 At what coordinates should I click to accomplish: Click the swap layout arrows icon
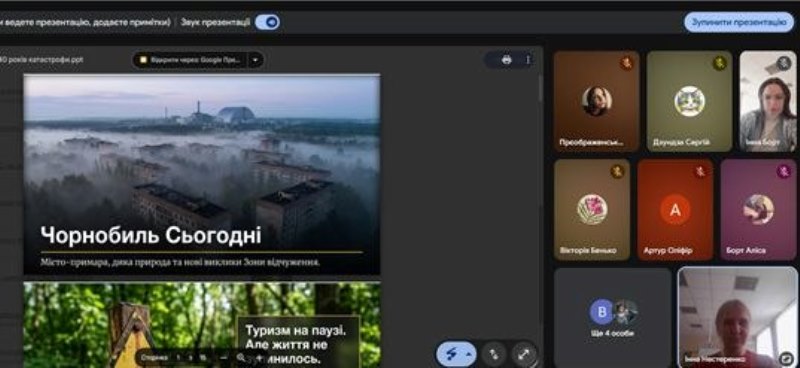[x=494, y=354]
